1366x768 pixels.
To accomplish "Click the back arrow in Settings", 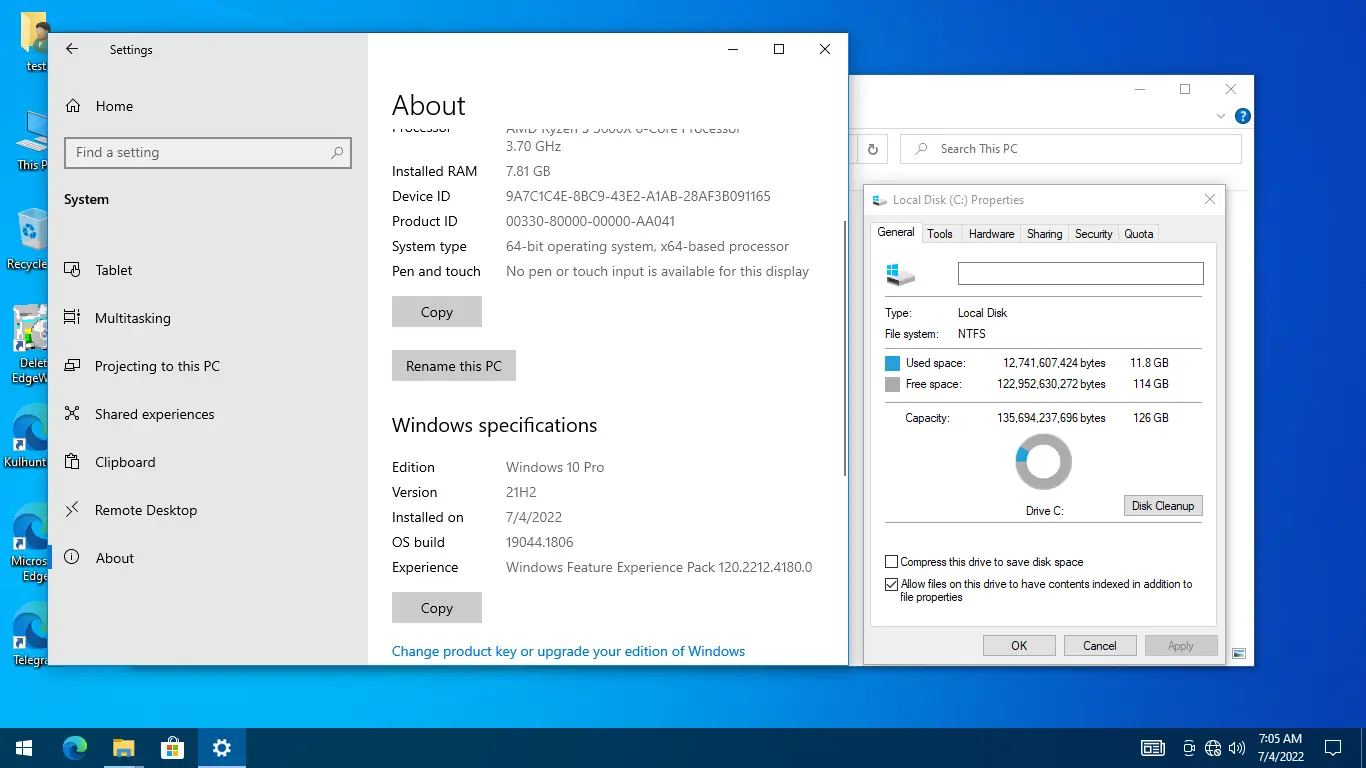I will [x=71, y=48].
